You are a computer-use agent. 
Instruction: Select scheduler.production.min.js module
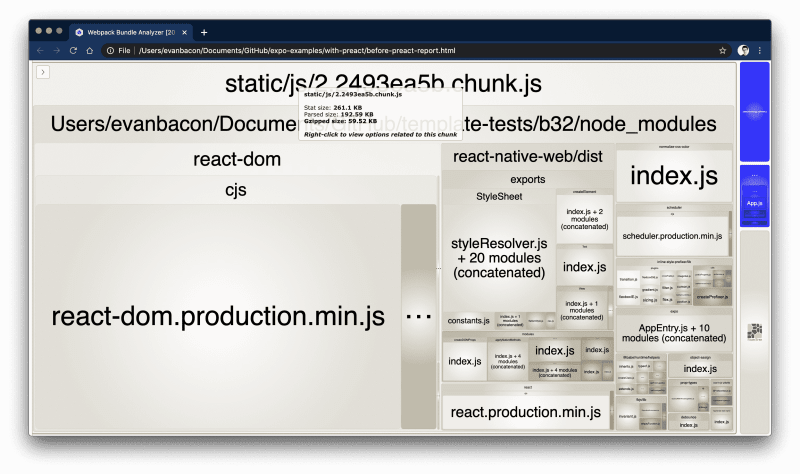(x=672, y=236)
